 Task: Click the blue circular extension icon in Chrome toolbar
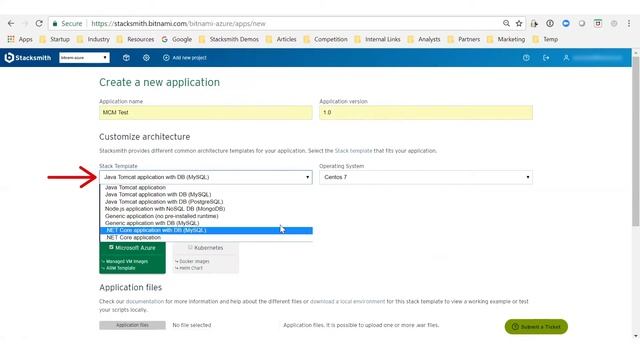click(x=566, y=24)
